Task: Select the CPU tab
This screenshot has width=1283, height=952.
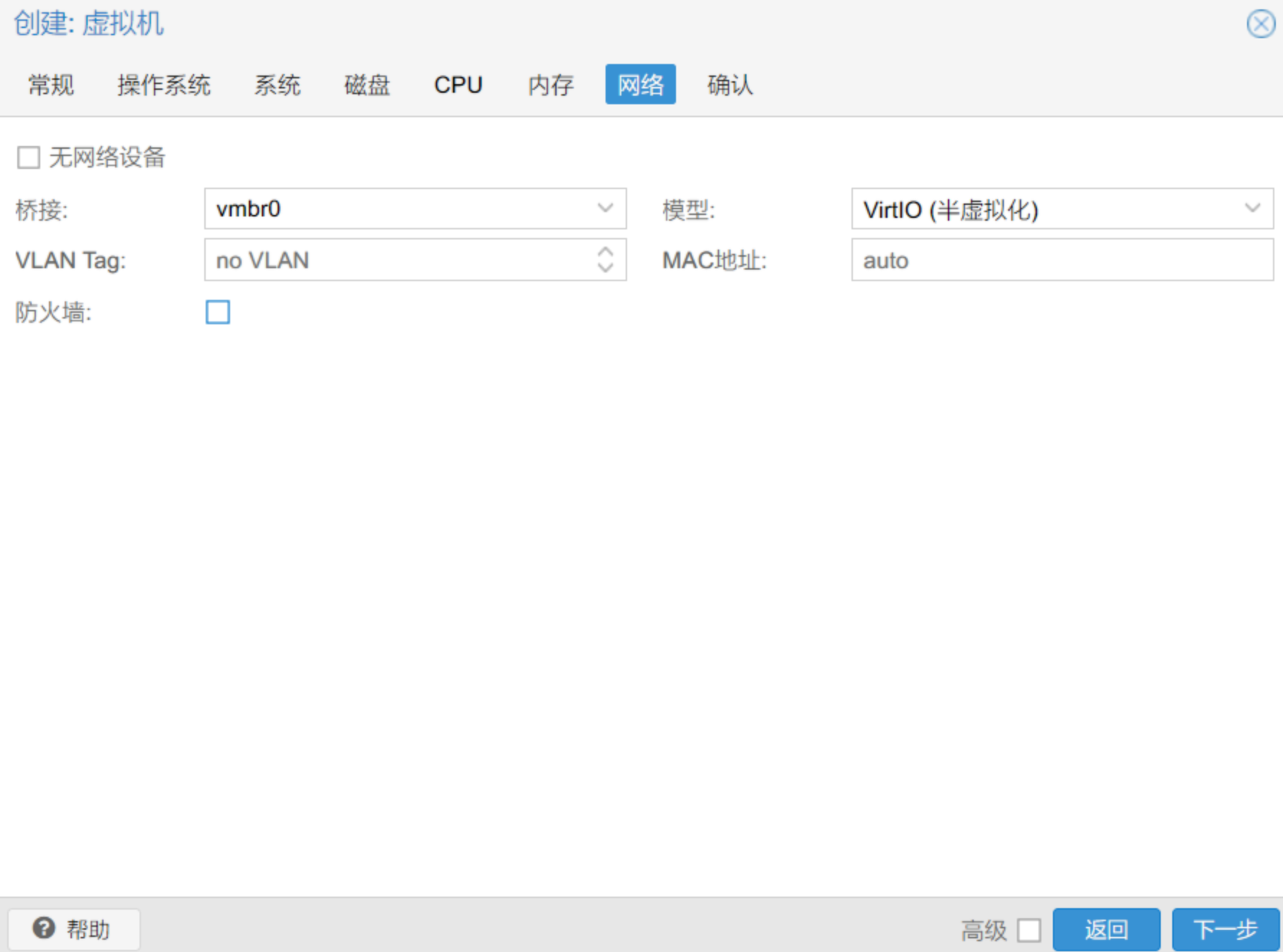Action: tap(458, 85)
